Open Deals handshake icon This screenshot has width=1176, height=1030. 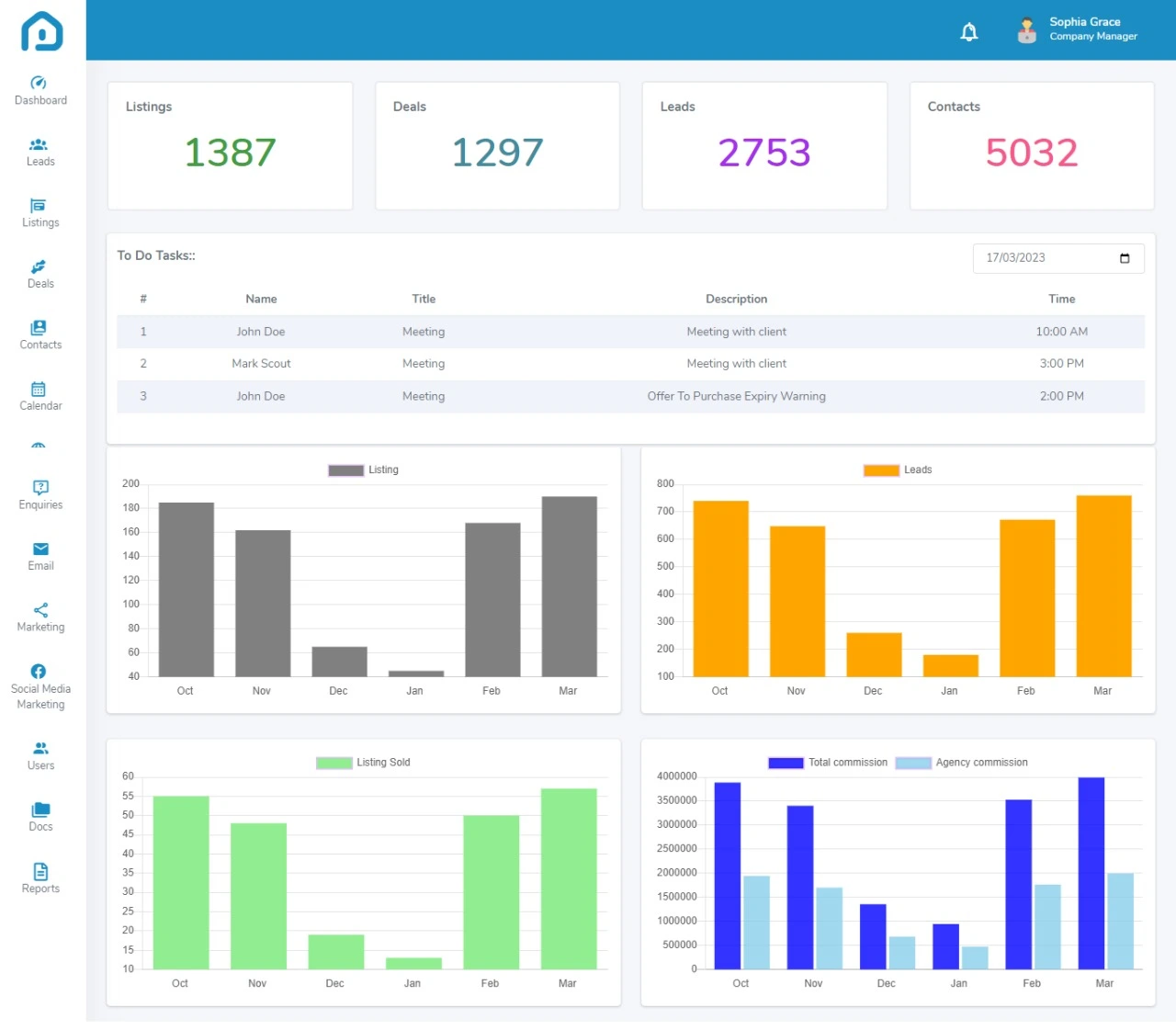coord(39,266)
